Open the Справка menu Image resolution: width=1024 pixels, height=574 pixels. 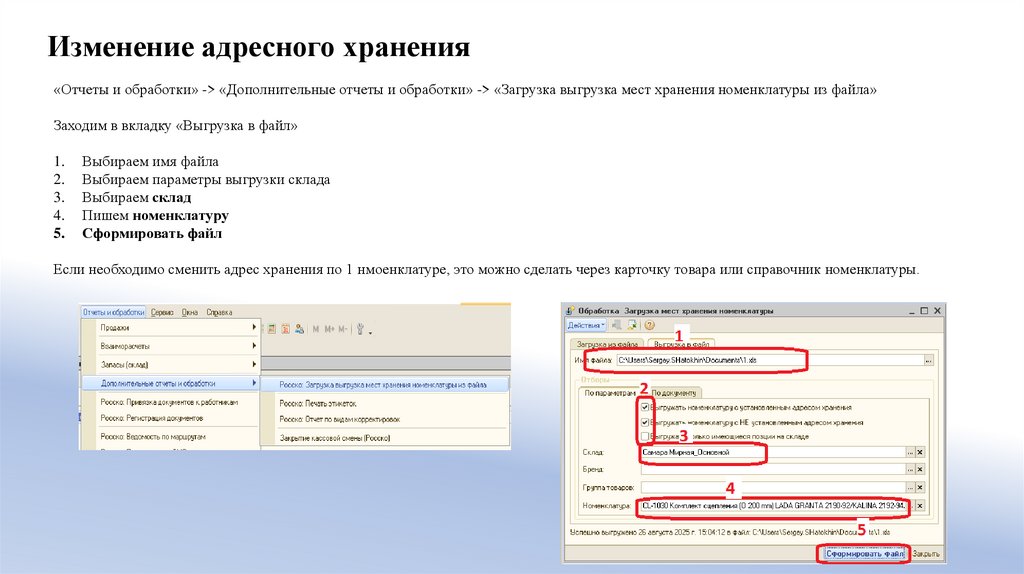(219, 312)
